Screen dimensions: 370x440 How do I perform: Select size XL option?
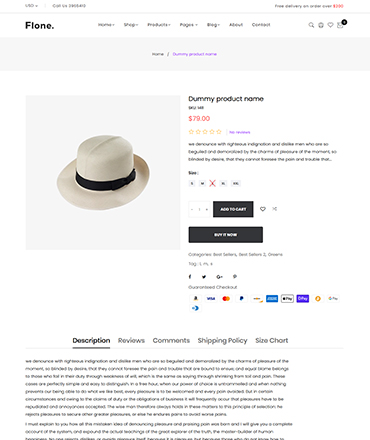pos(223,183)
